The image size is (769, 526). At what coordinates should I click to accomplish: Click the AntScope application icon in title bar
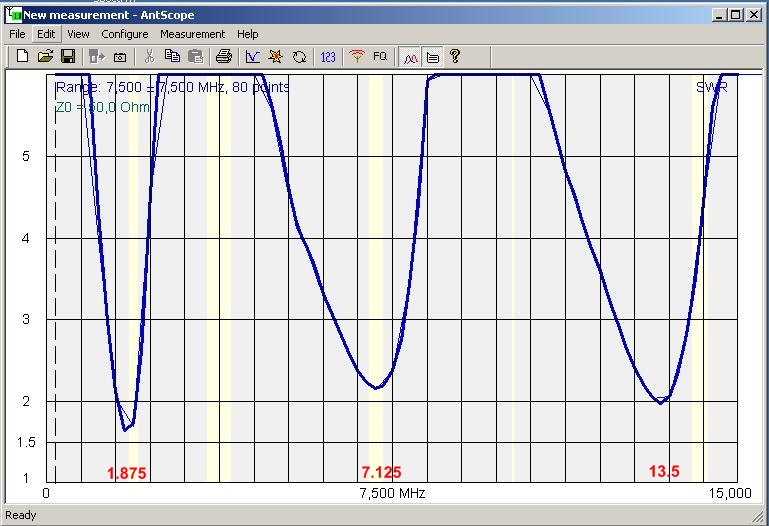click(x=14, y=14)
